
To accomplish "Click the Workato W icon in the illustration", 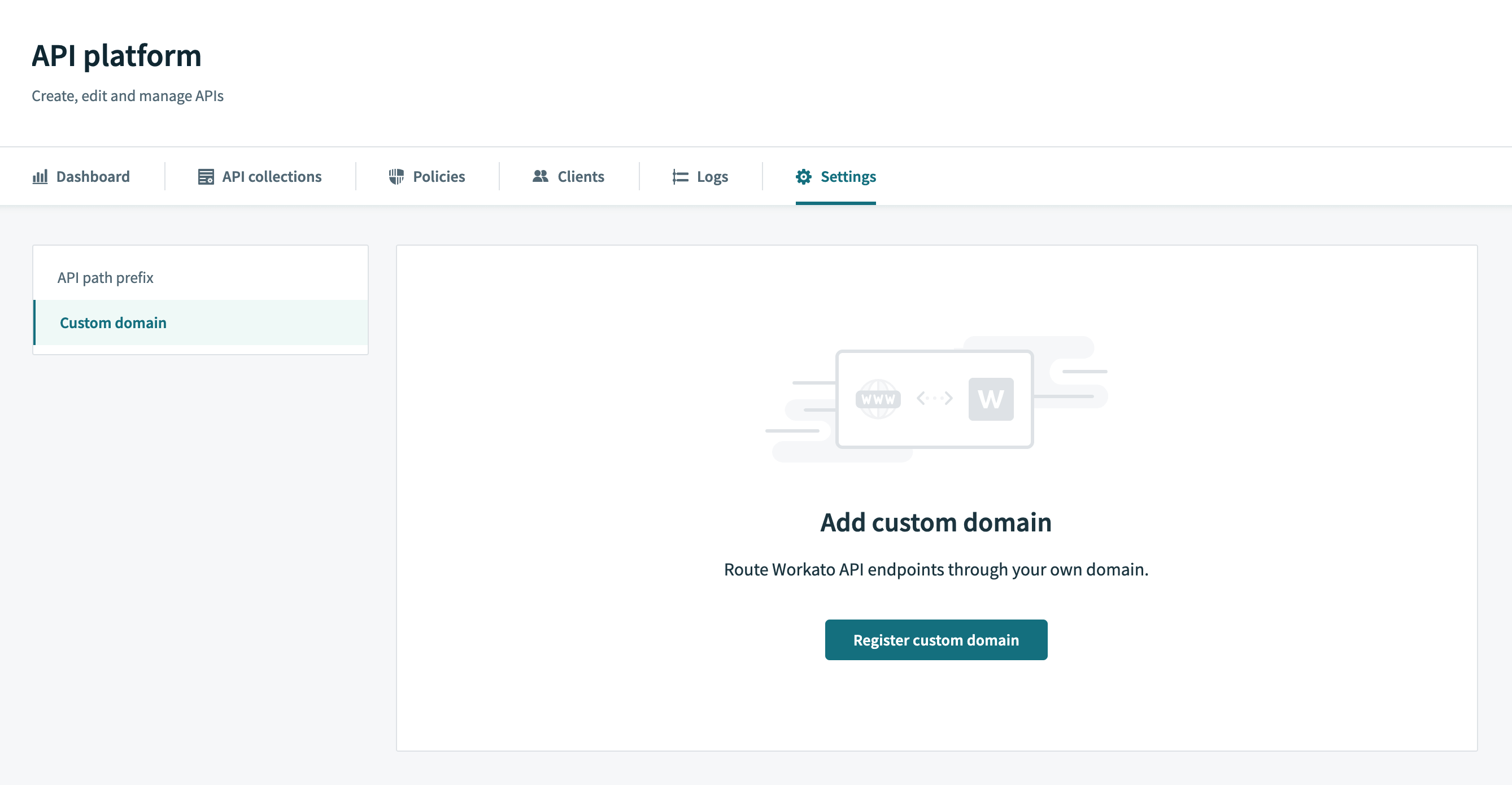I will pyautogui.click(x=992, y=398).
